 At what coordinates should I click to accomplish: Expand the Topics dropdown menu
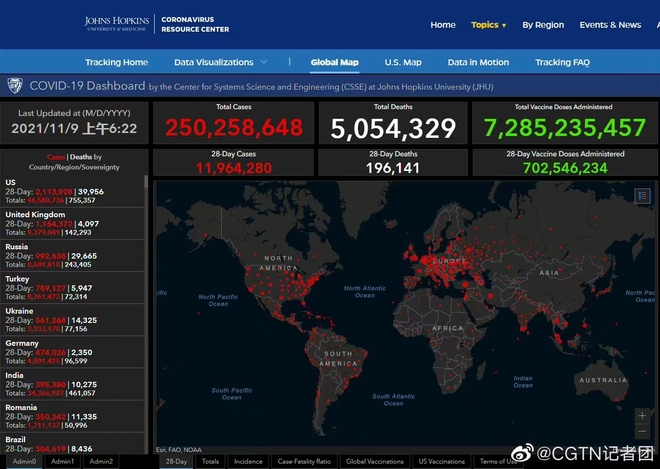(489, 25)
